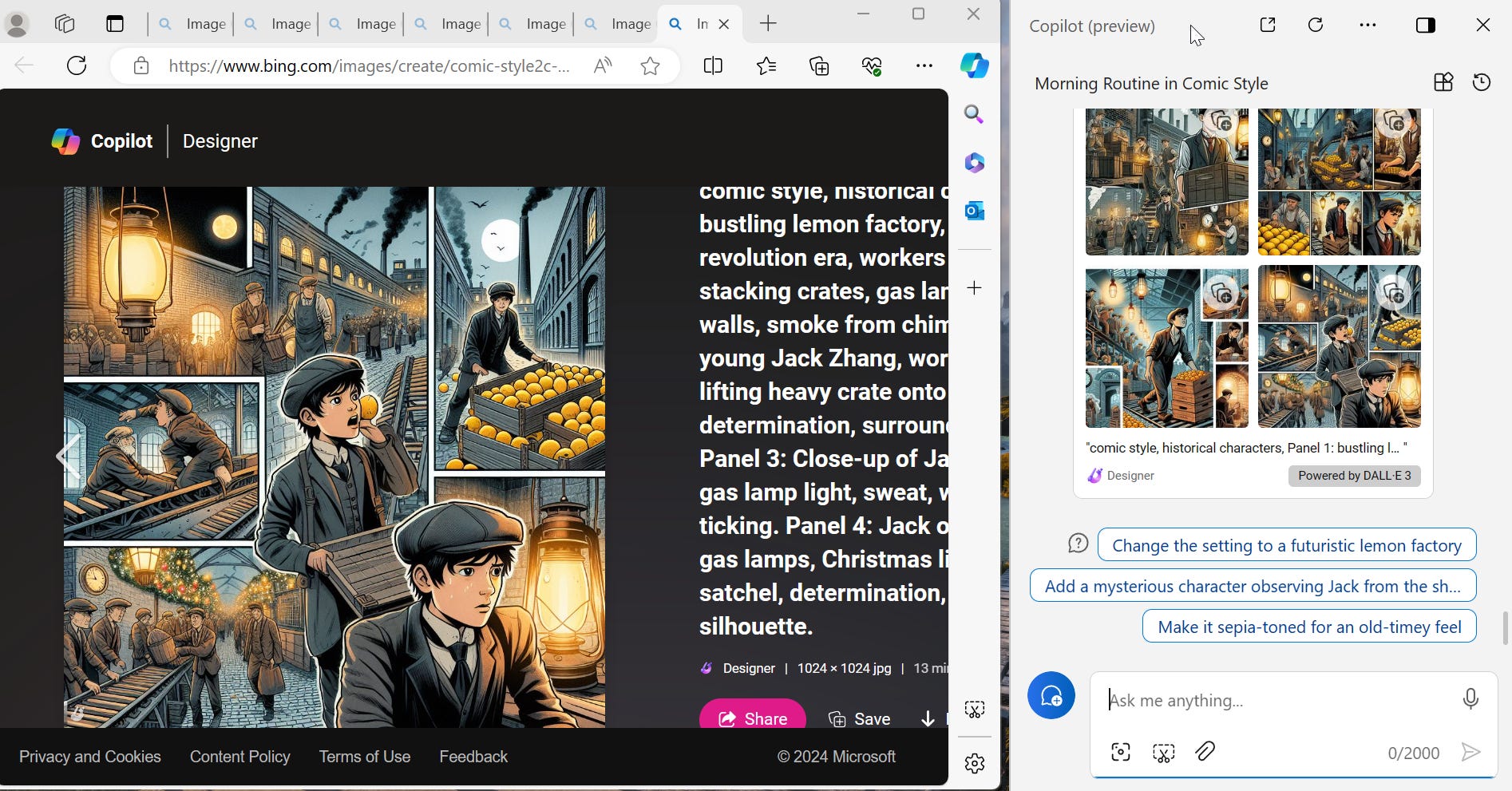Image resolution: width=1512 pixels, height=791 pixels.
Task: Select the top-right generated image thumbnail
Action: click(1340, 183)
